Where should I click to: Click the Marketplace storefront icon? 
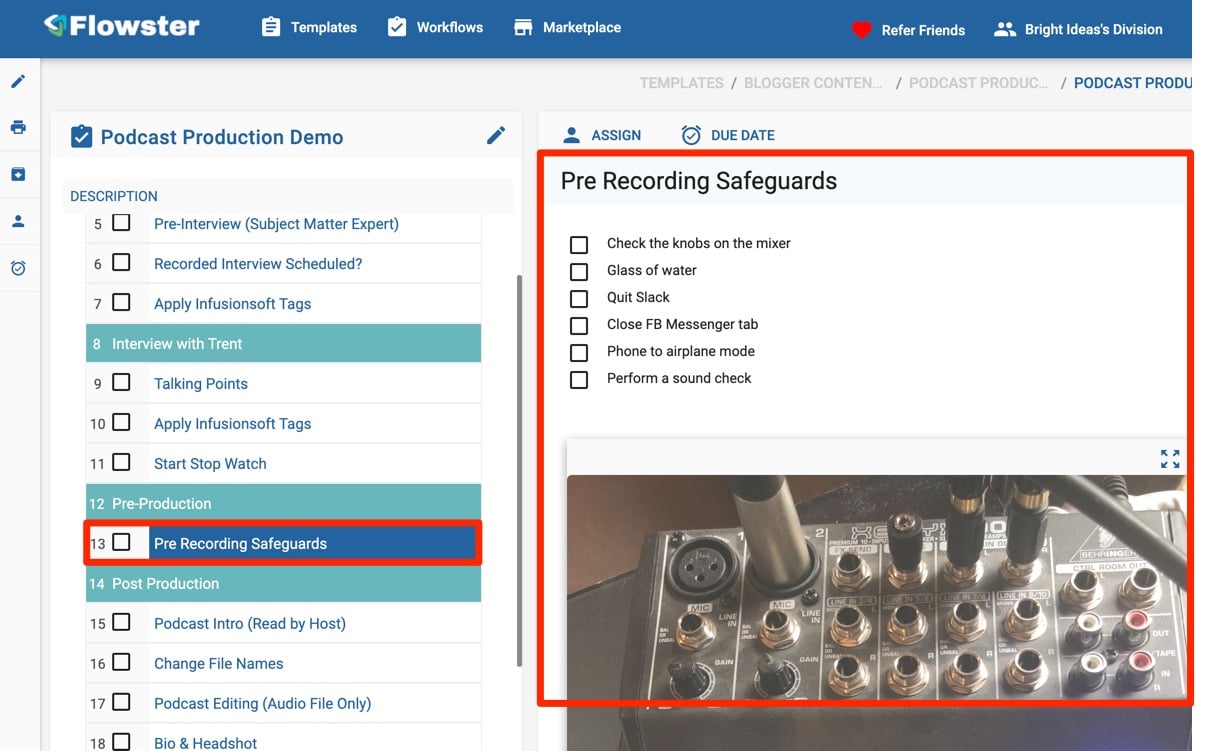(x=523, y=27)
